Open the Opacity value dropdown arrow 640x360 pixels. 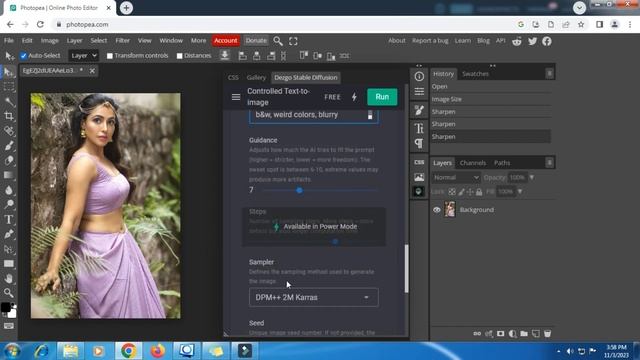pos(532,178)
